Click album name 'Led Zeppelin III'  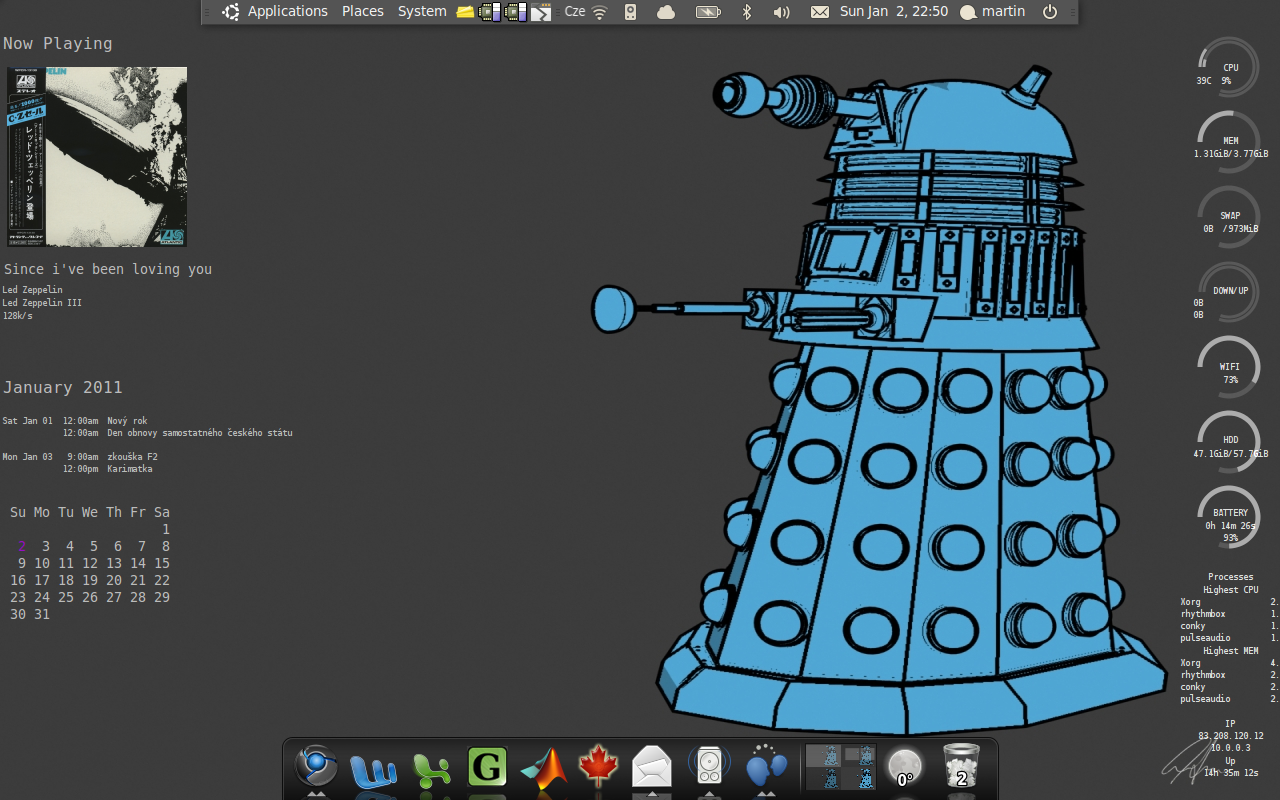click(x=42, y=302)
